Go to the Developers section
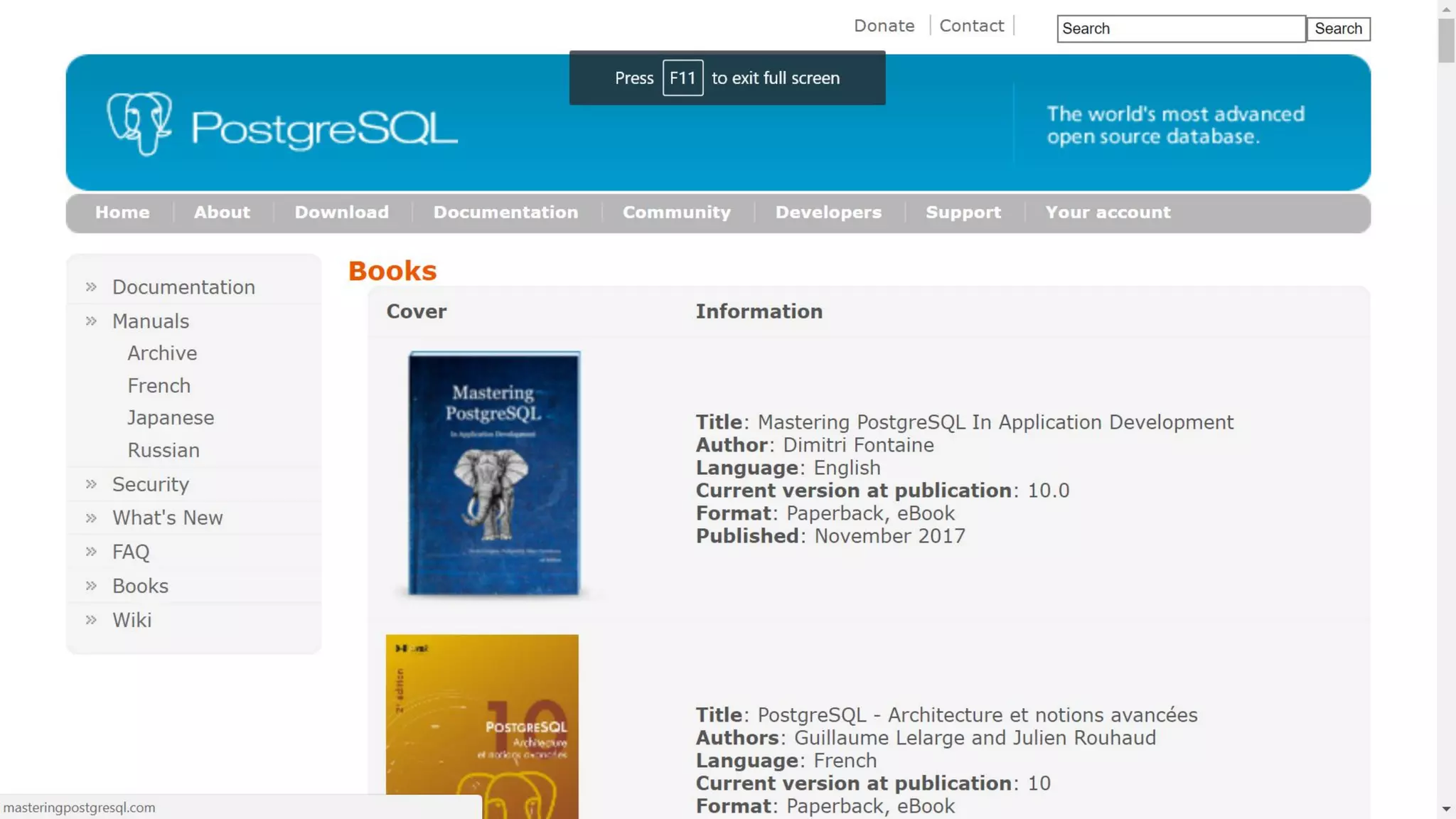Image resolution: width=1456 pixels, height=819 pixels. [x=828, y=213]
